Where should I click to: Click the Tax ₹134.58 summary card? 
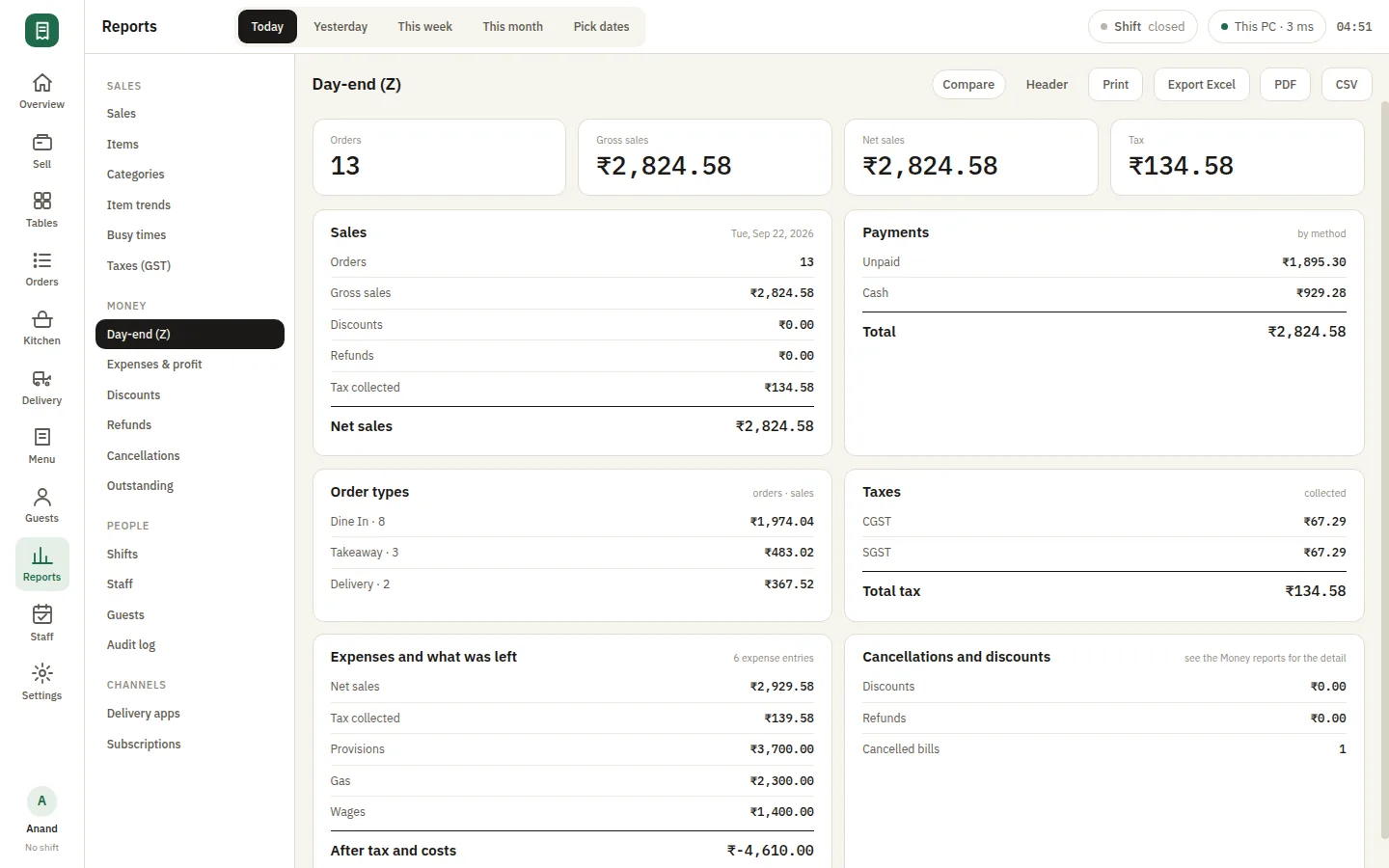1238,157
